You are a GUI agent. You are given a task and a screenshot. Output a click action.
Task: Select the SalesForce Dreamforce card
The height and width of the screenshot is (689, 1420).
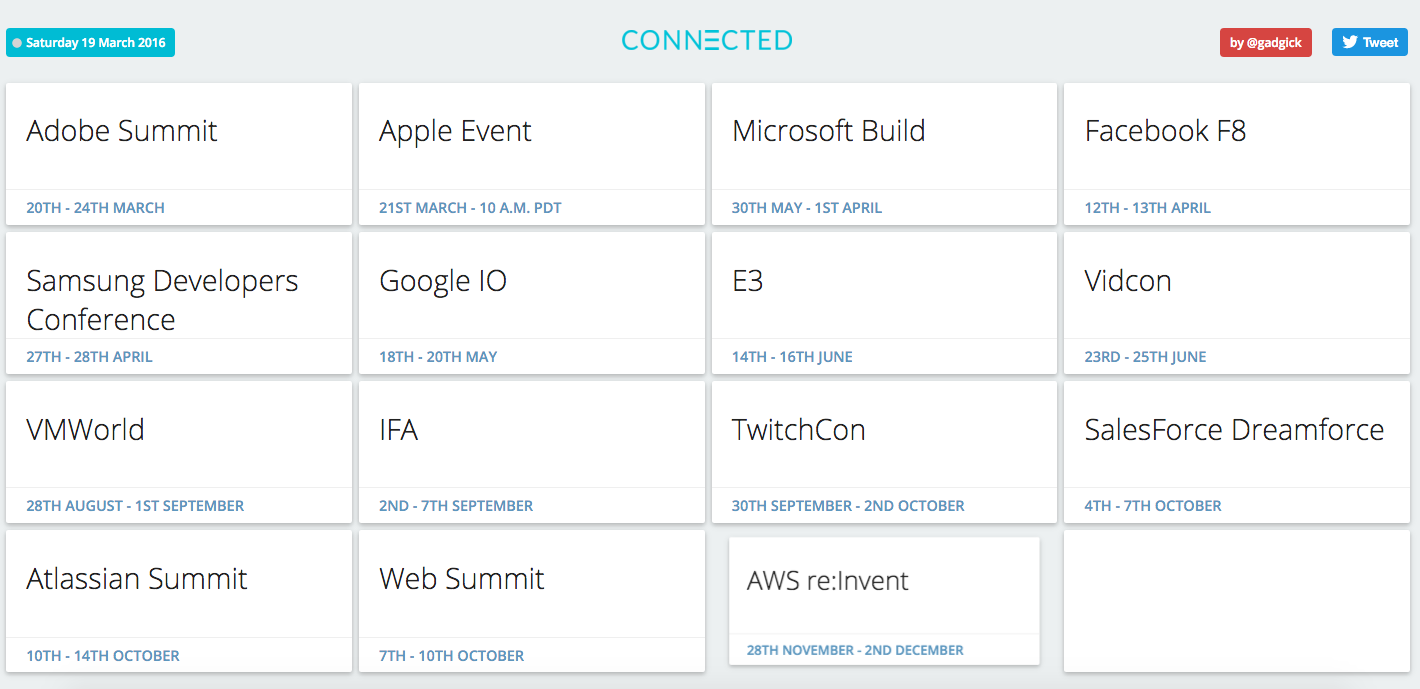click(x=1237, y=451)
